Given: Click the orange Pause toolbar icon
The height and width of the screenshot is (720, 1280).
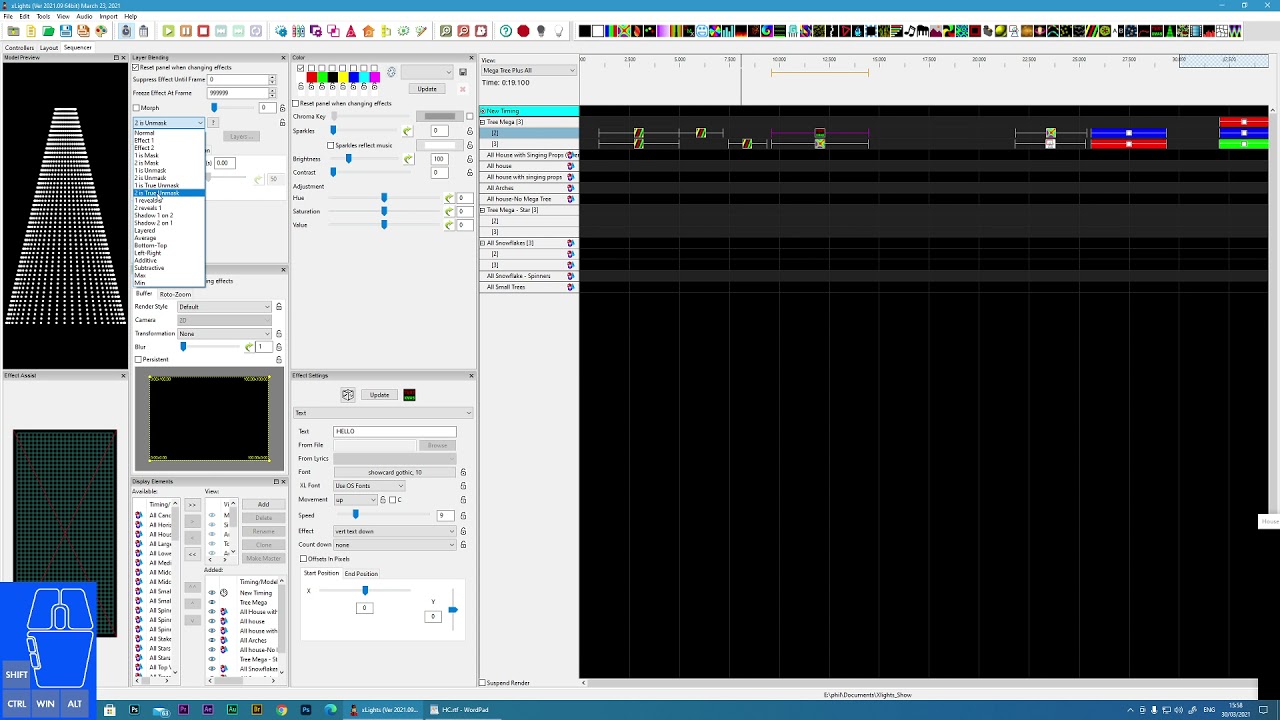Looking at the screenshot, I should 186,31.
